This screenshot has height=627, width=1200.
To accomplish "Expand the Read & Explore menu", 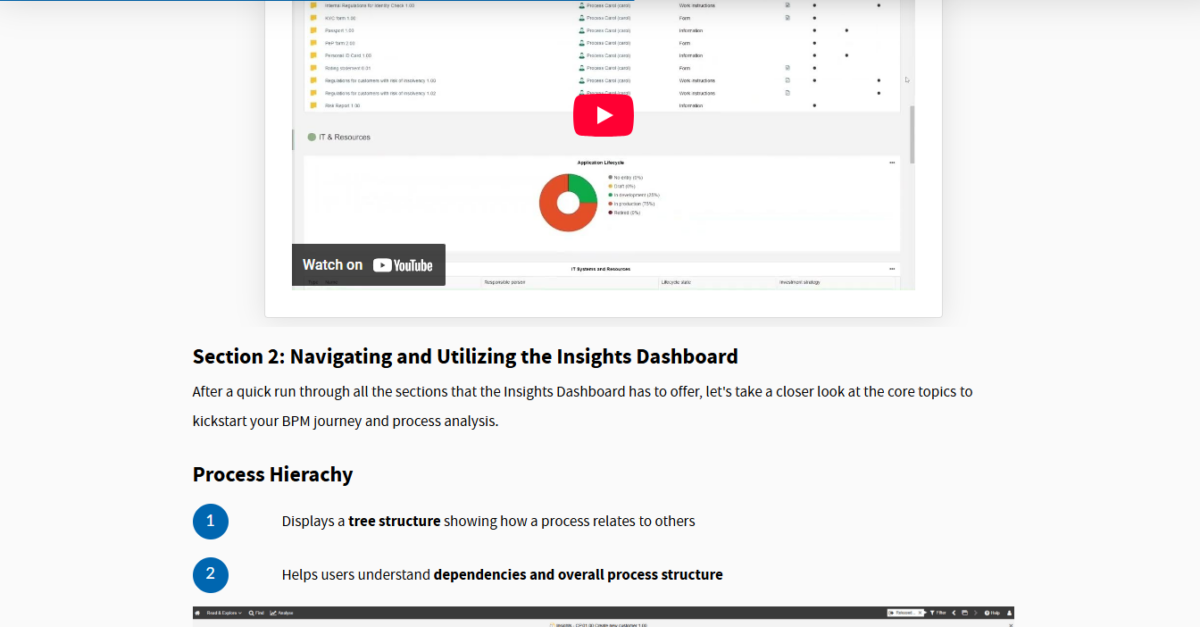I will point(223,613).
